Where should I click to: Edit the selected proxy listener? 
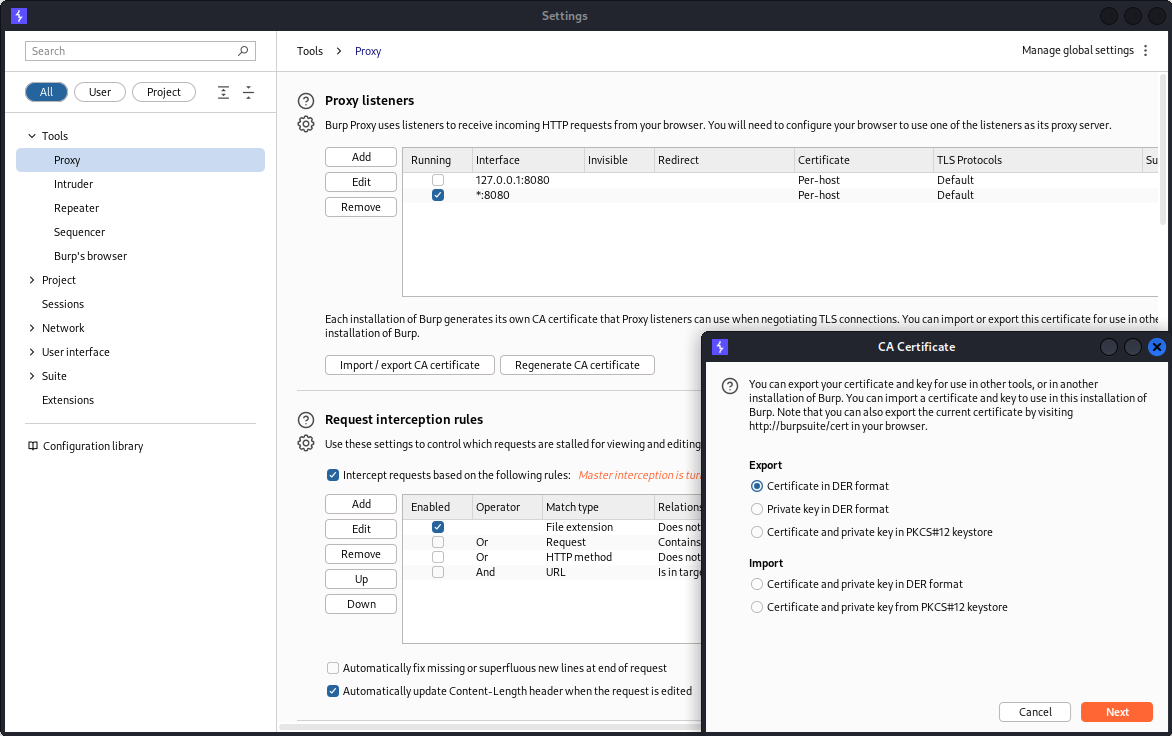point(361,182)
